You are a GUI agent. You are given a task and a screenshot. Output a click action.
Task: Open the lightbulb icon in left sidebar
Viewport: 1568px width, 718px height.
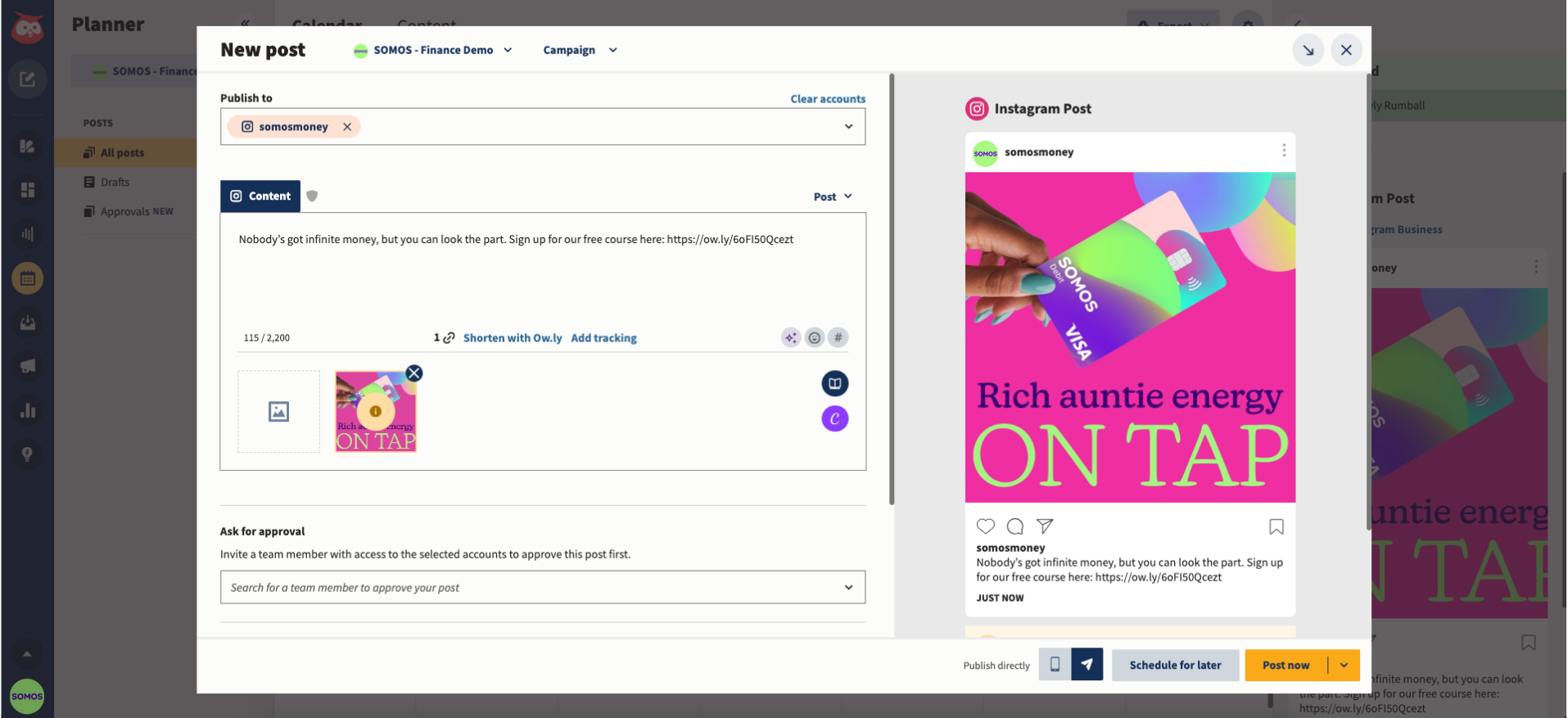27,454
